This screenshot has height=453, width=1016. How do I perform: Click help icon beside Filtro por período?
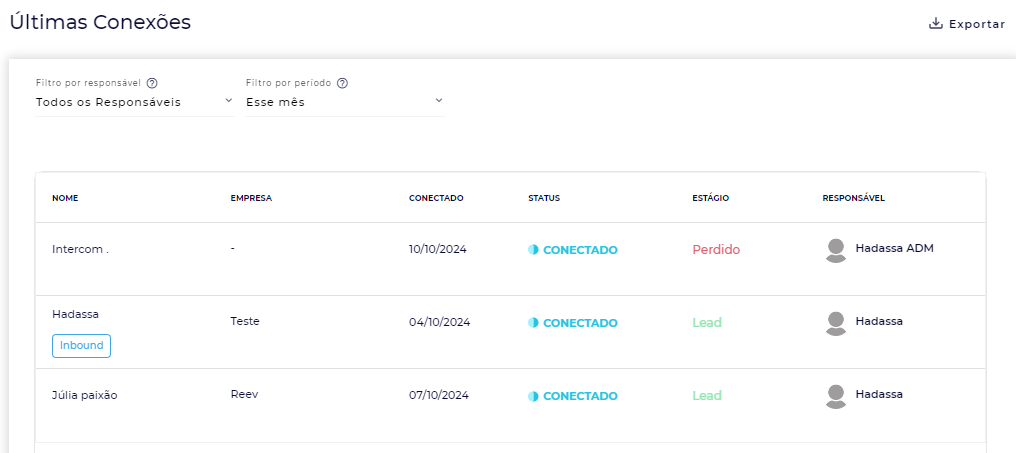[x=342, y=83]
